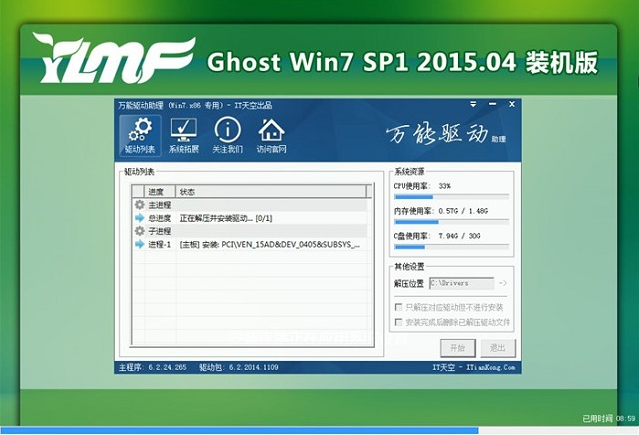Click the C:\Drivers extract path field
639x435 pixels.
coord(461,283)
